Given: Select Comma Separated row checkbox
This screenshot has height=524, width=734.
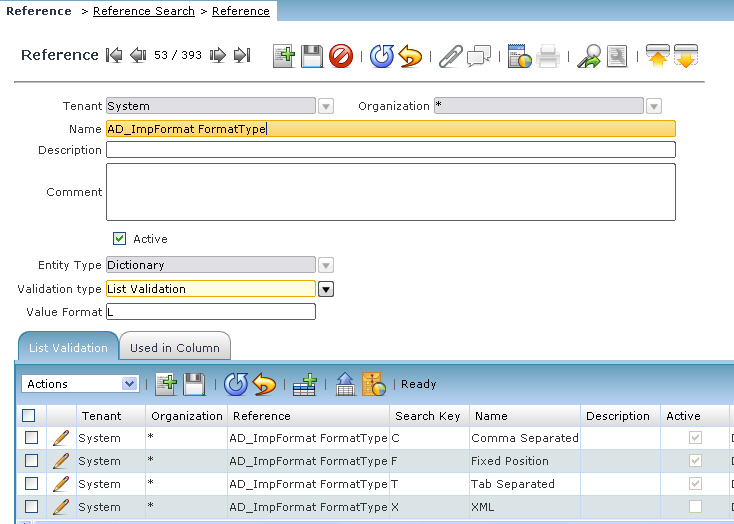Looking at the screenshot, I should pos(31,438).
